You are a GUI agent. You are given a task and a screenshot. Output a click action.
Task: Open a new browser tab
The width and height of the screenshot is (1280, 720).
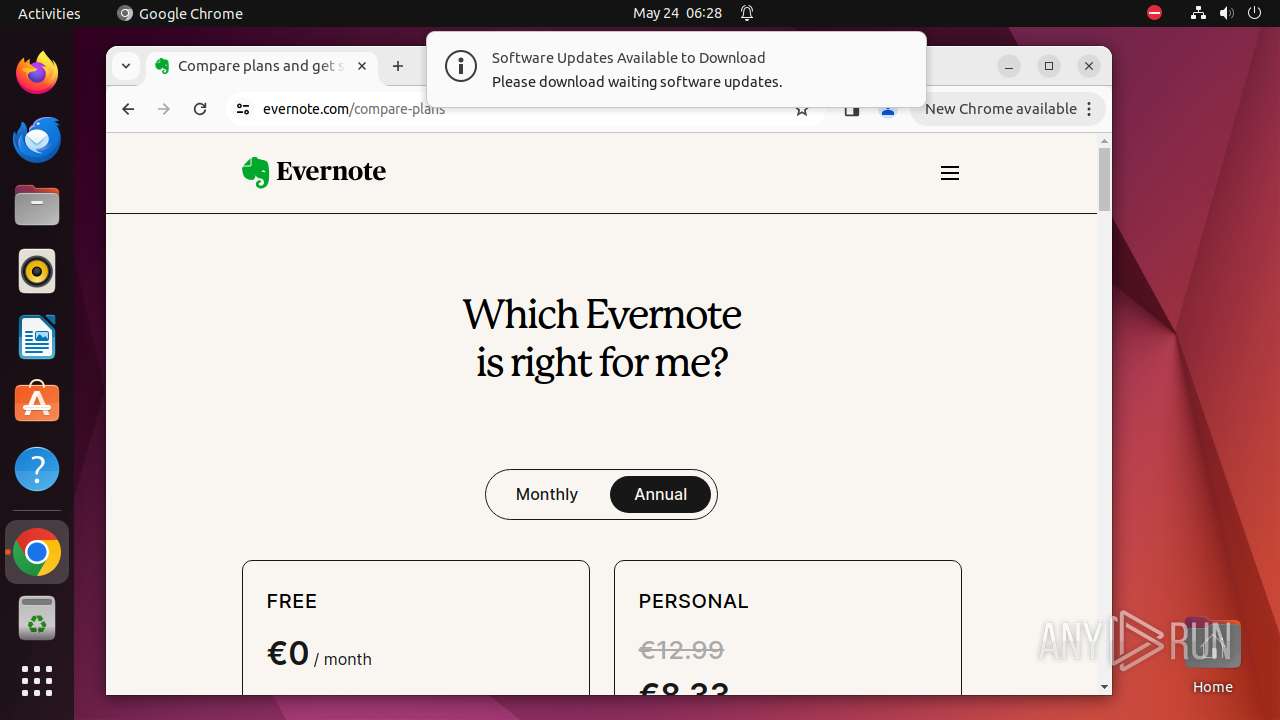(398, 66)
